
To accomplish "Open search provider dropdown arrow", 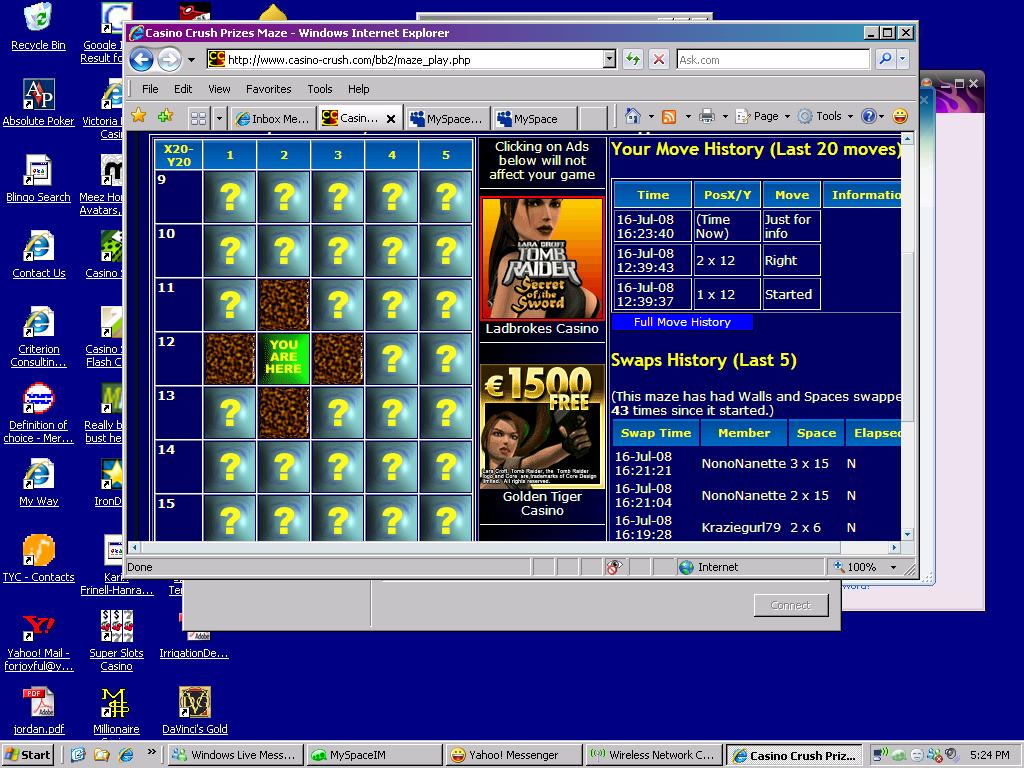I will [903, 59].
